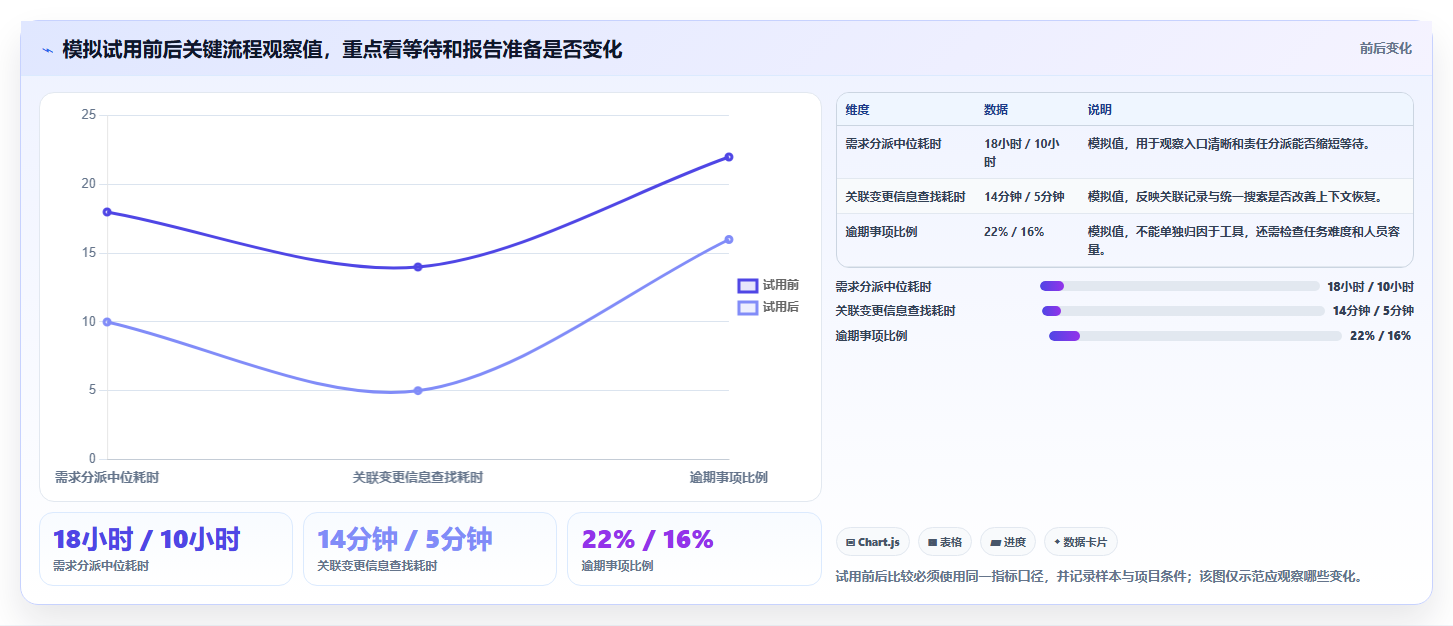Screen dimensions: 1453x626
Task: Click the footnote starting 试用前后比较必须使用同一指标口径
Action: point(1099,577)
